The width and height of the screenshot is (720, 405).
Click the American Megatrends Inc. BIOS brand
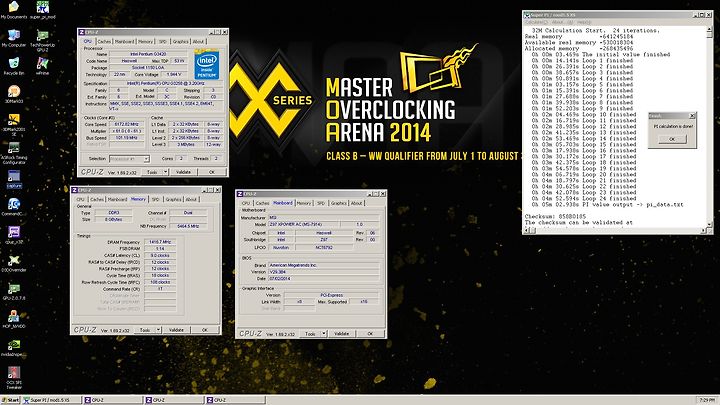coord(323,265)
